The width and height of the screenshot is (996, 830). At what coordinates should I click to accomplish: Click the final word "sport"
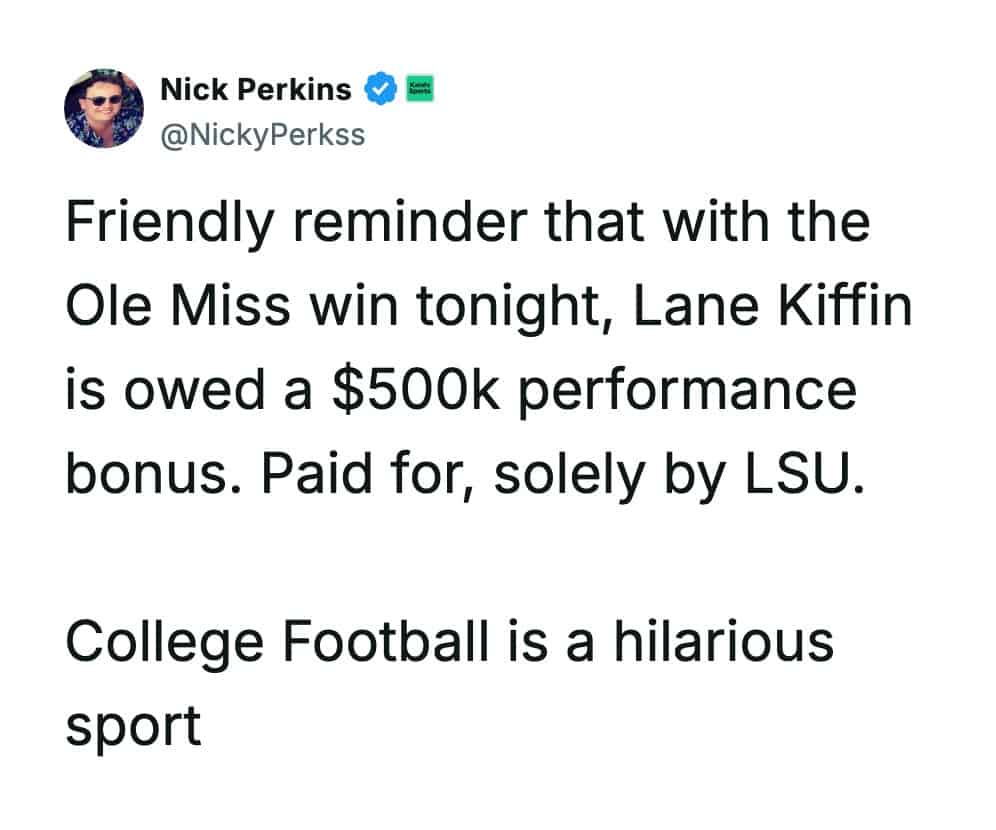click(133, 724)
